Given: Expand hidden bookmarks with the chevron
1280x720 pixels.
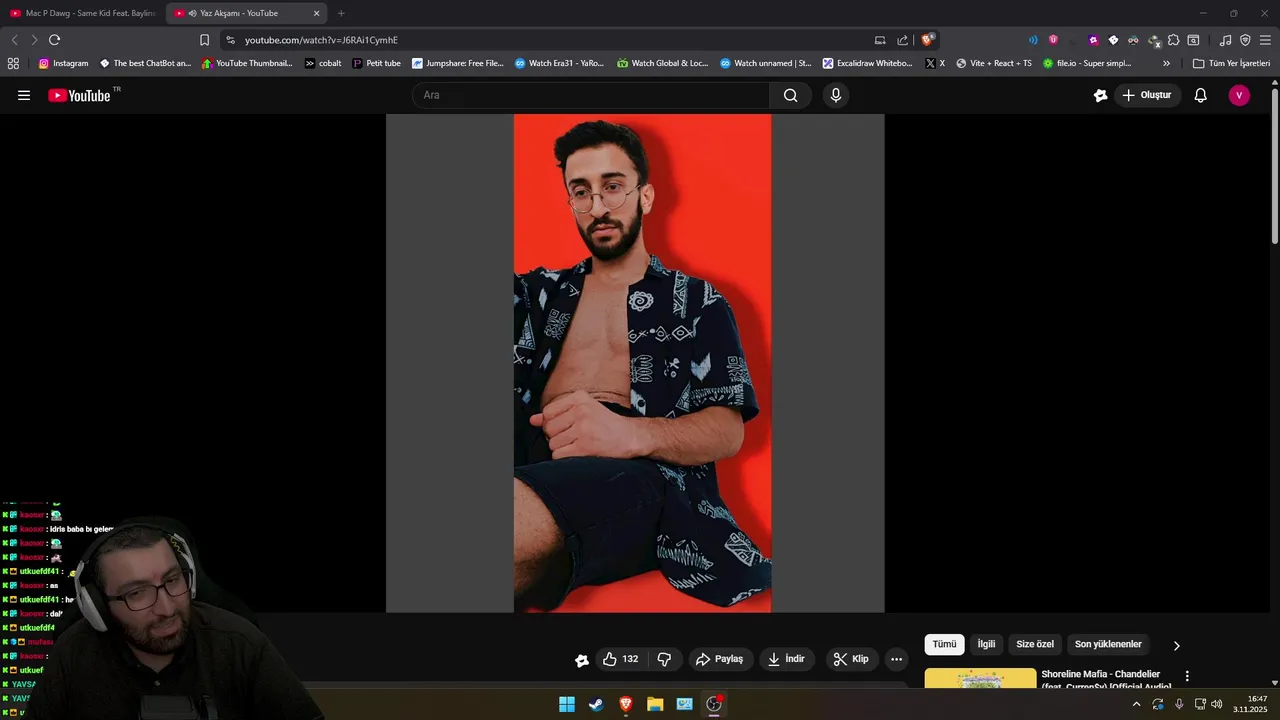Looking at the screenshot, I should click(x=1166, y=63).
